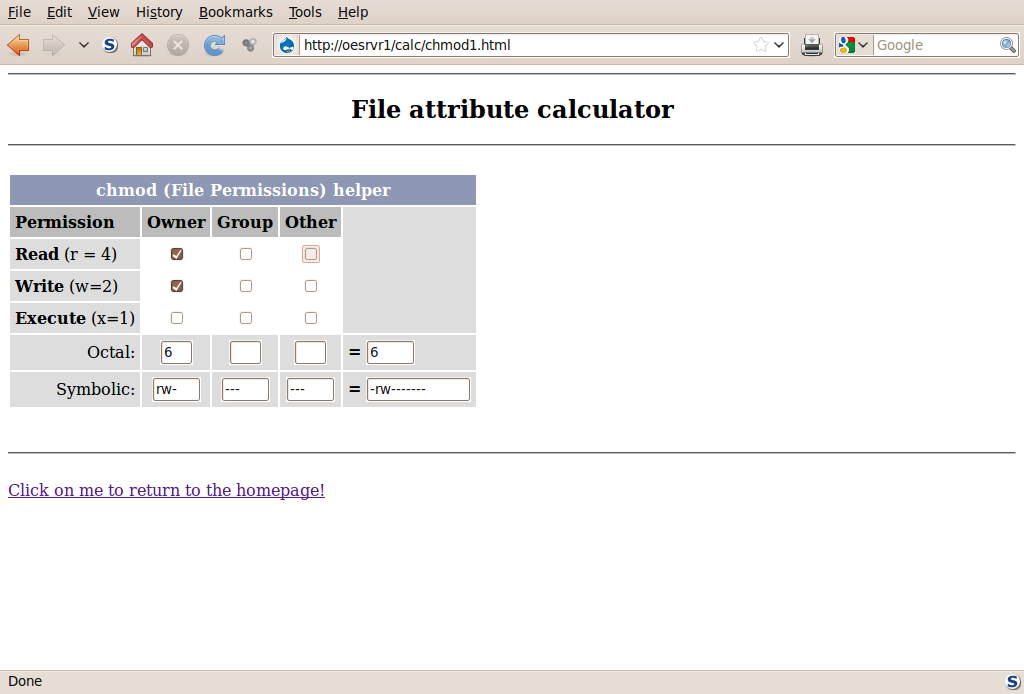Click the Drupal site icon in address bar
Screen dimensions: 1024x694
288,45
